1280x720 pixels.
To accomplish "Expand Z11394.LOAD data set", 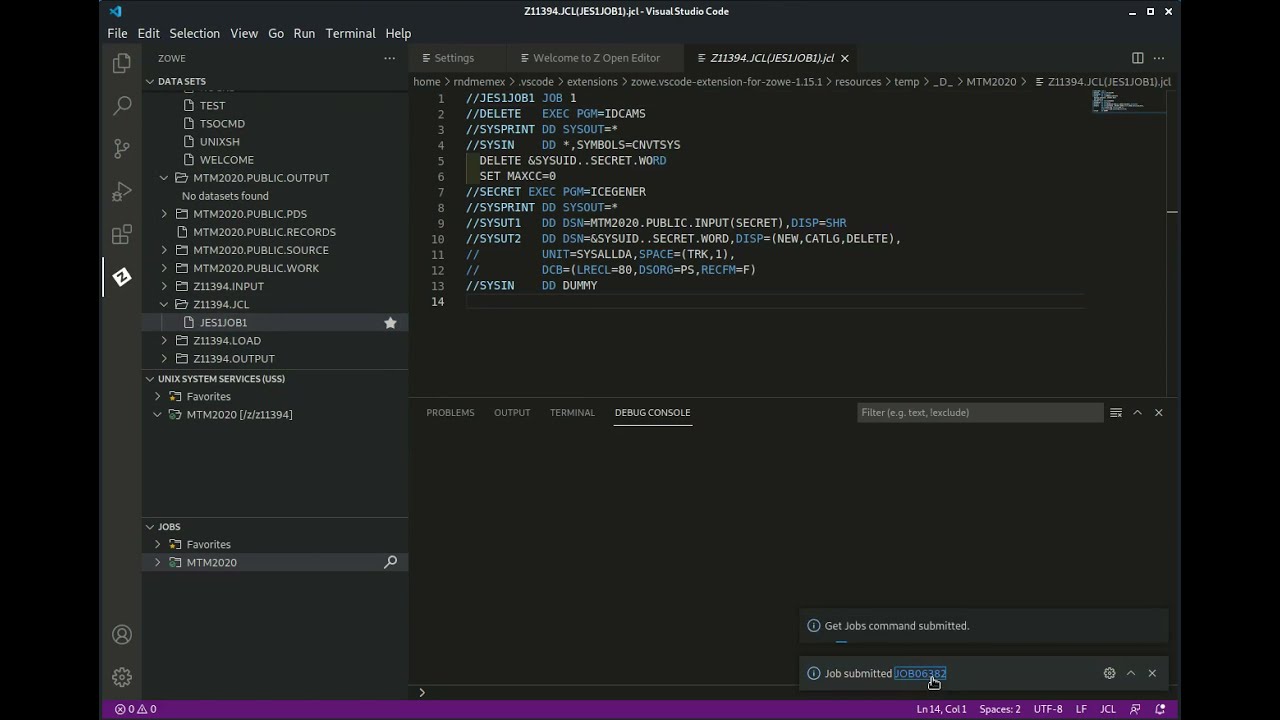I will pos(164,340).
